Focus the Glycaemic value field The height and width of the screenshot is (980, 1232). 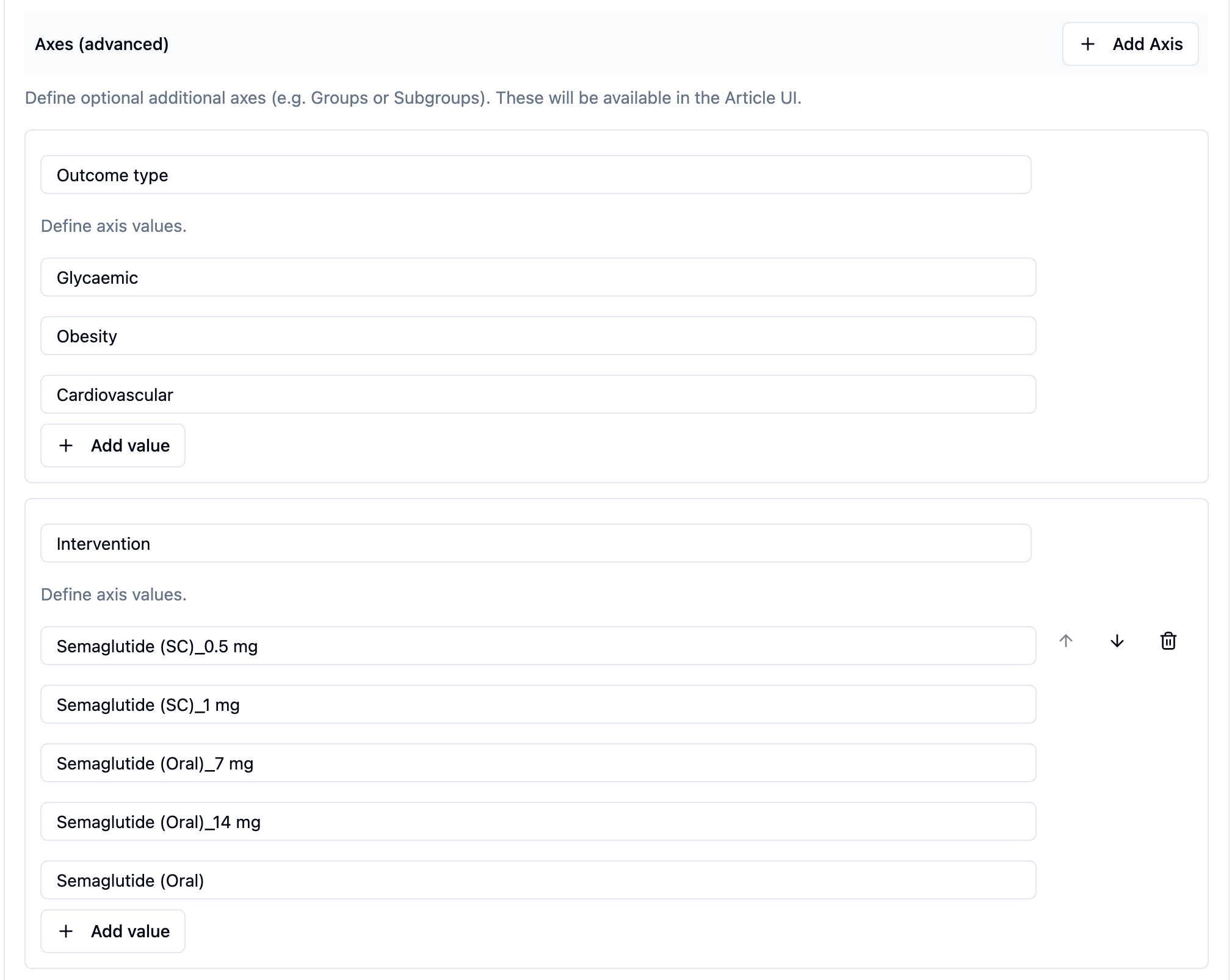coord(538,278)
